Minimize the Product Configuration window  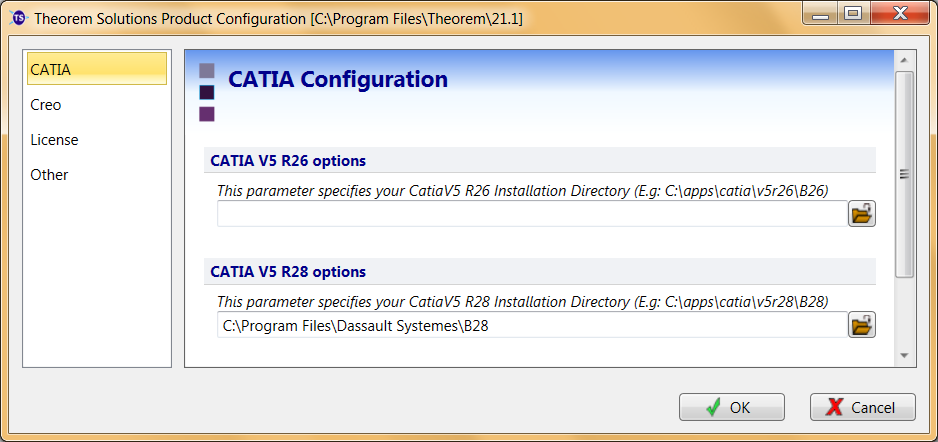(821, 13)
